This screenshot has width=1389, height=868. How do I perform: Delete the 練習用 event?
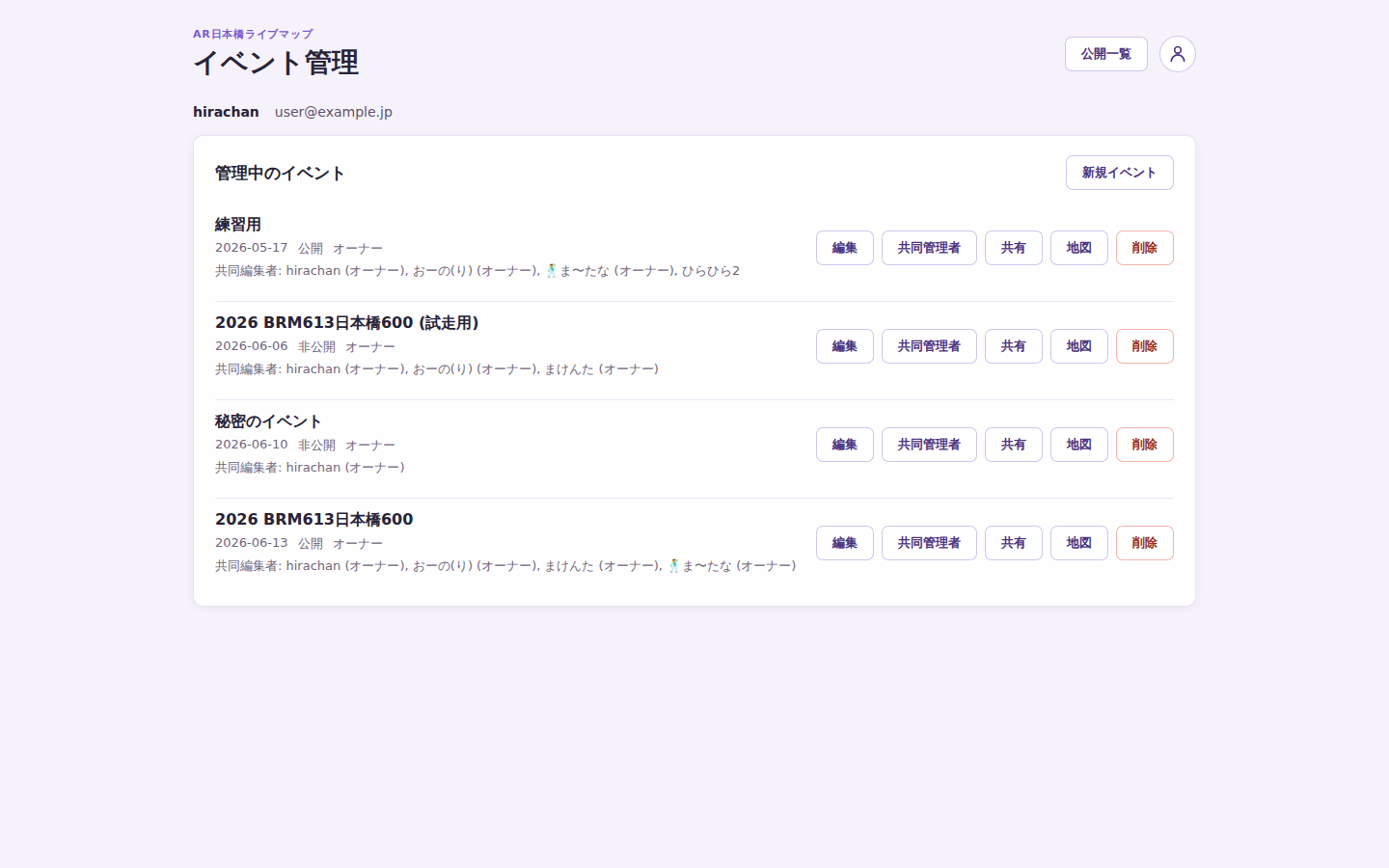(x=1144, y=248)
